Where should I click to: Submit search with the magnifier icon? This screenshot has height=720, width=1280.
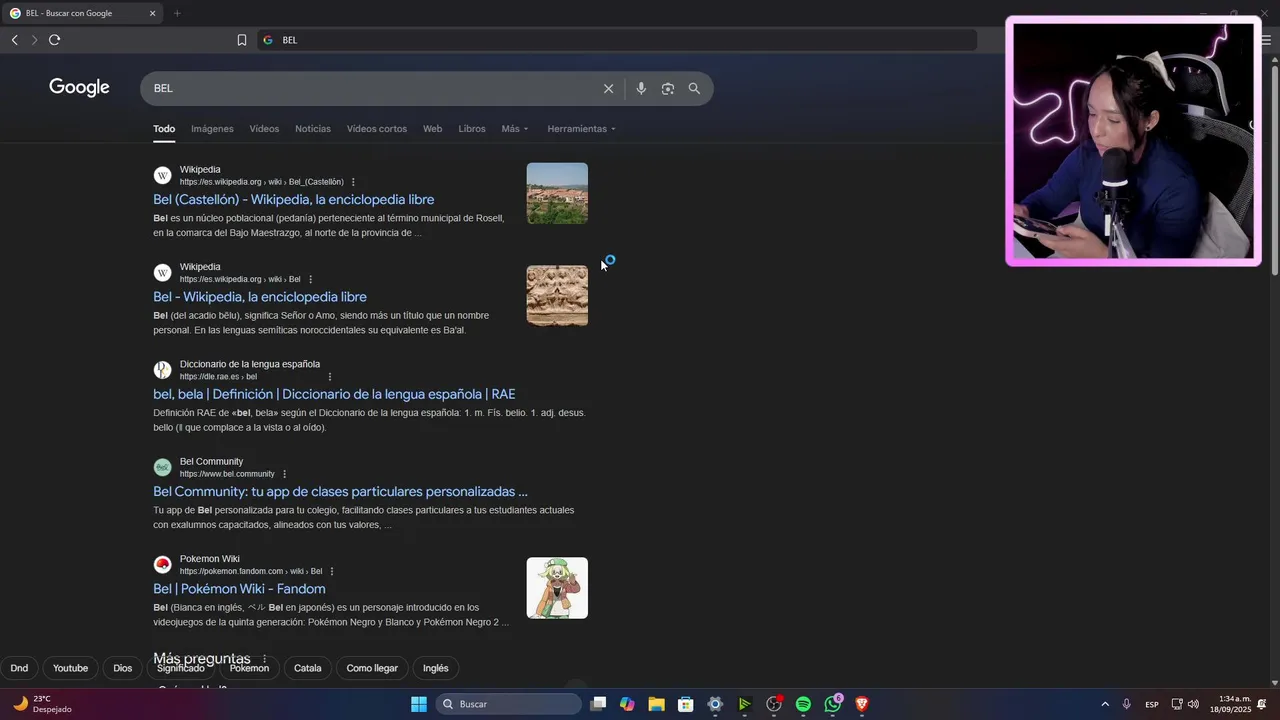694,88
